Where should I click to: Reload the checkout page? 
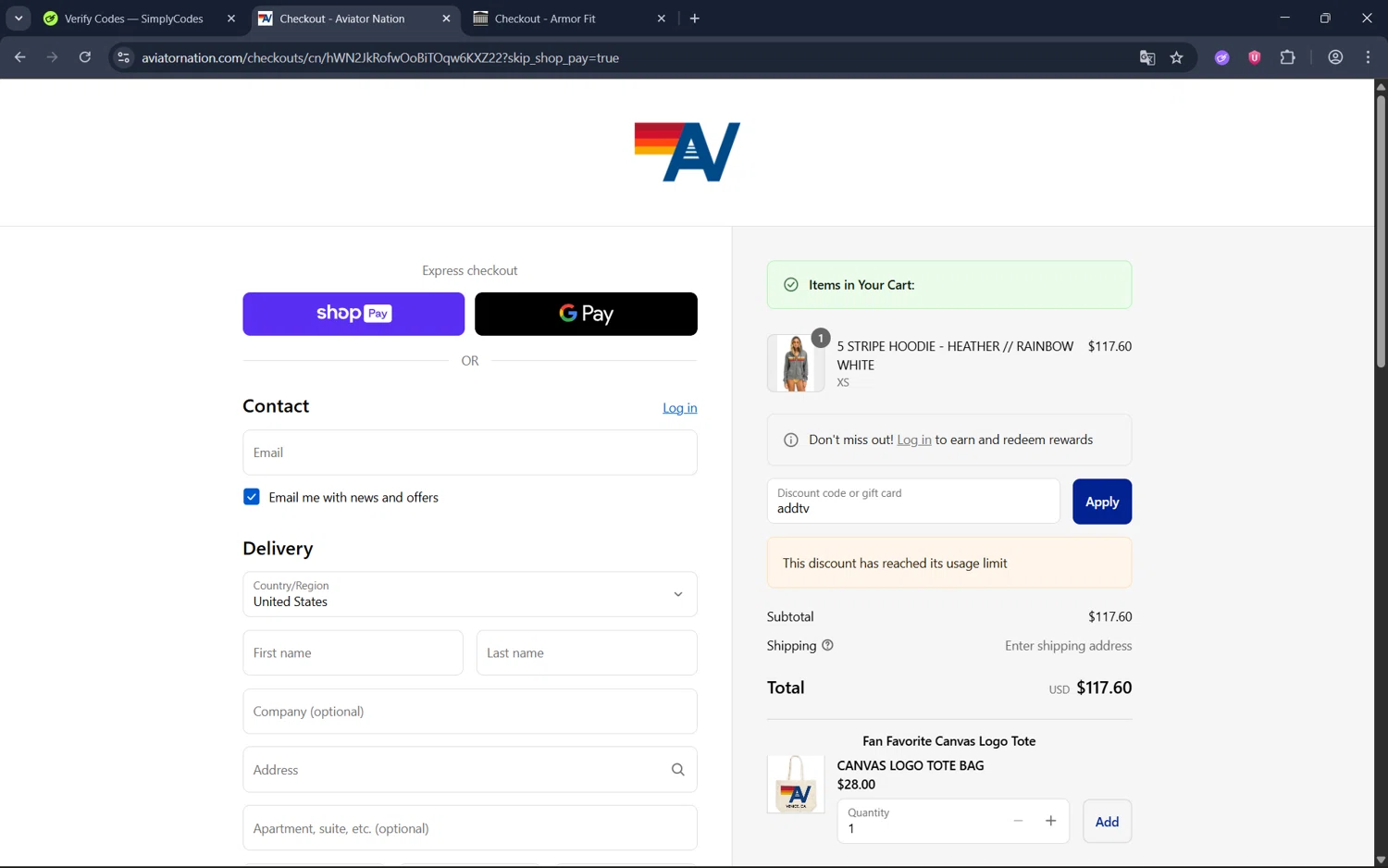tap(85, 57)
